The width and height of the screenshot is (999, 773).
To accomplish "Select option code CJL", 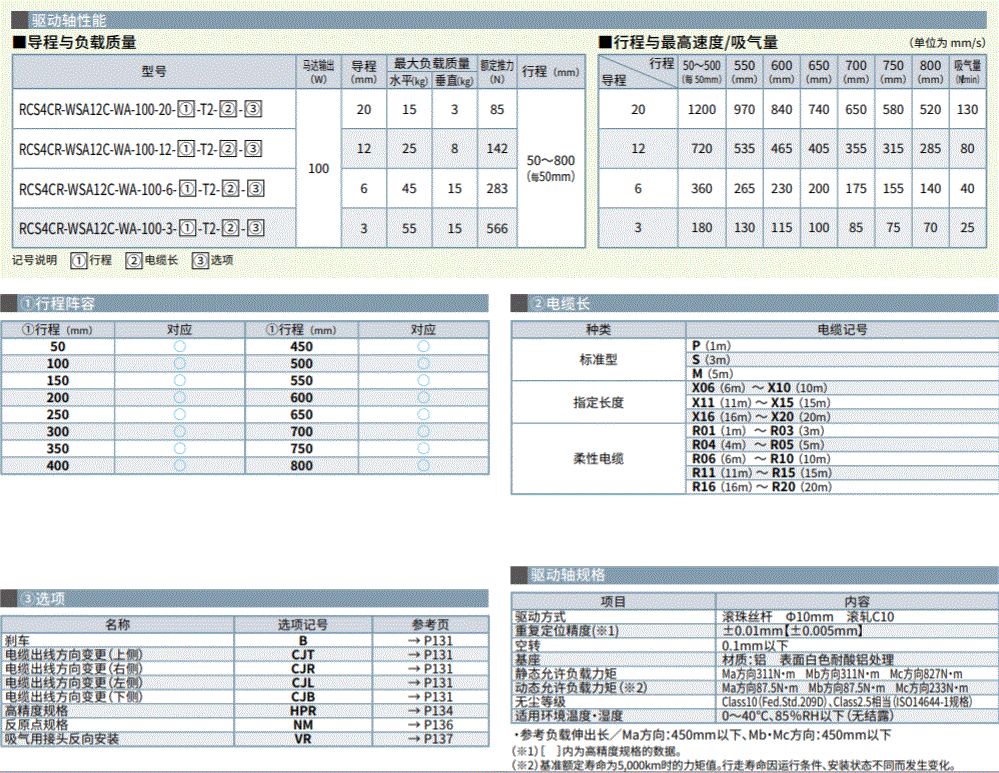I will click(303, 683).
